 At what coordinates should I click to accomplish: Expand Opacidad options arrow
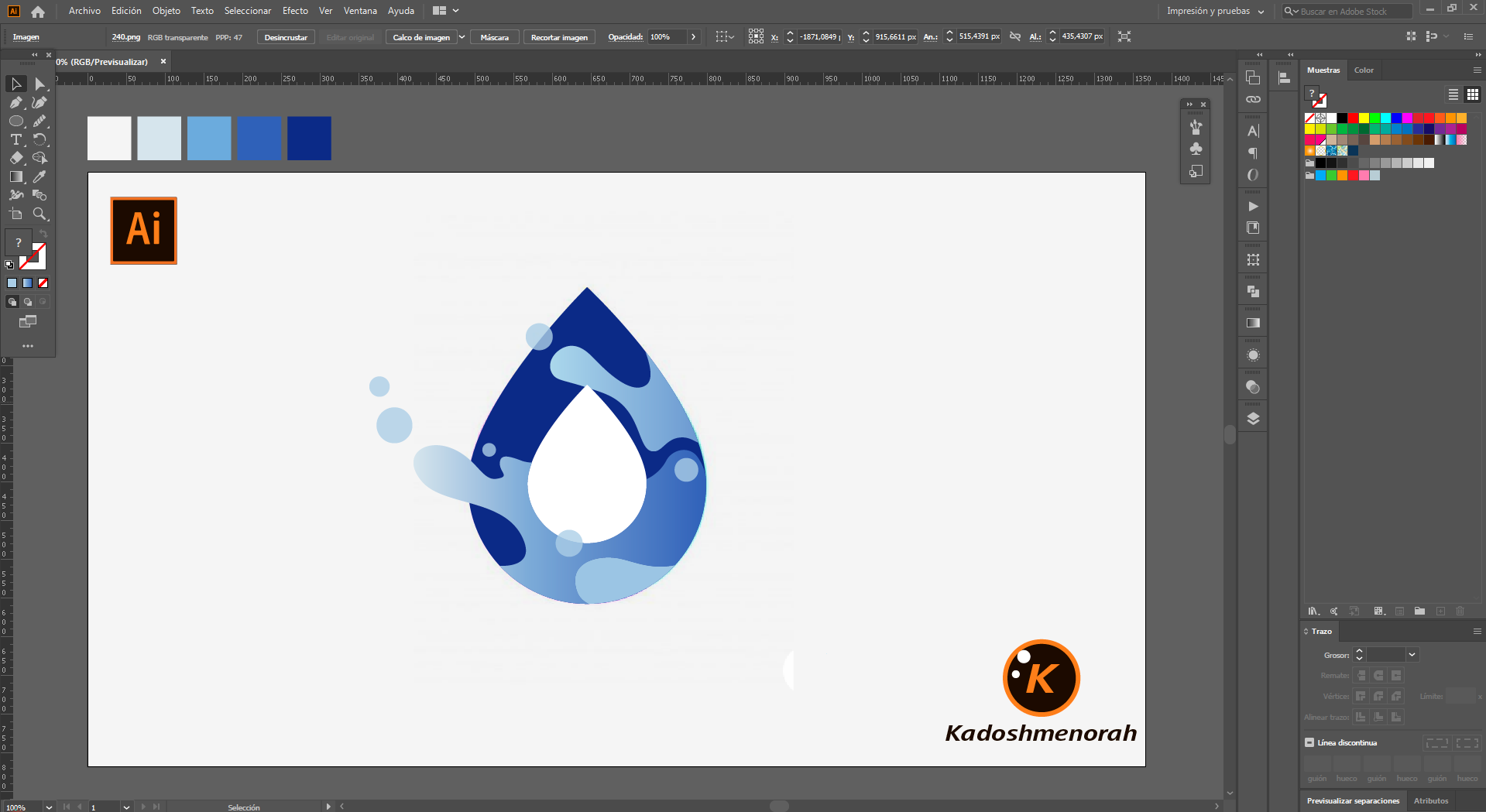693,37
